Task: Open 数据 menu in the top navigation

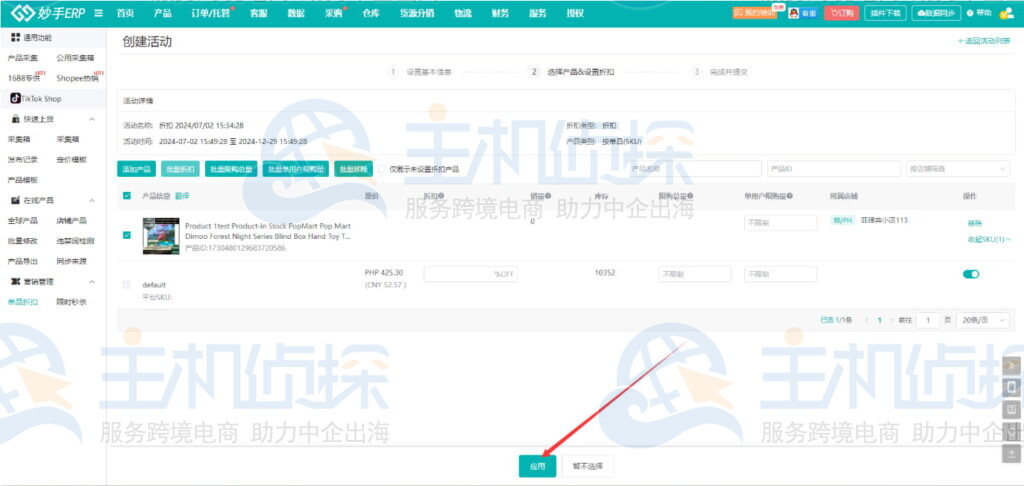Action: (296, 13)
